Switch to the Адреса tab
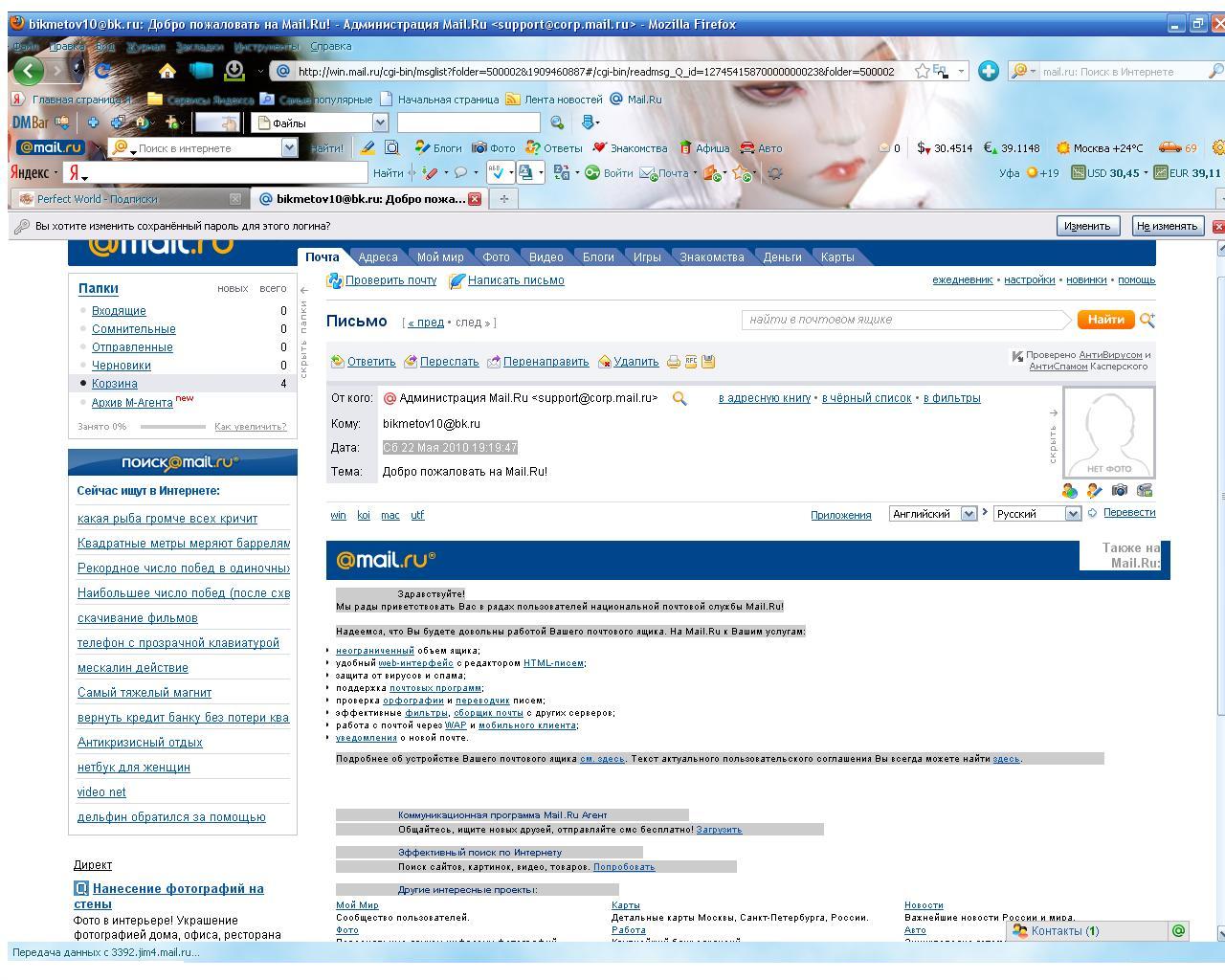Viewport: 1225px width, 980px height. tap(378, 256)
